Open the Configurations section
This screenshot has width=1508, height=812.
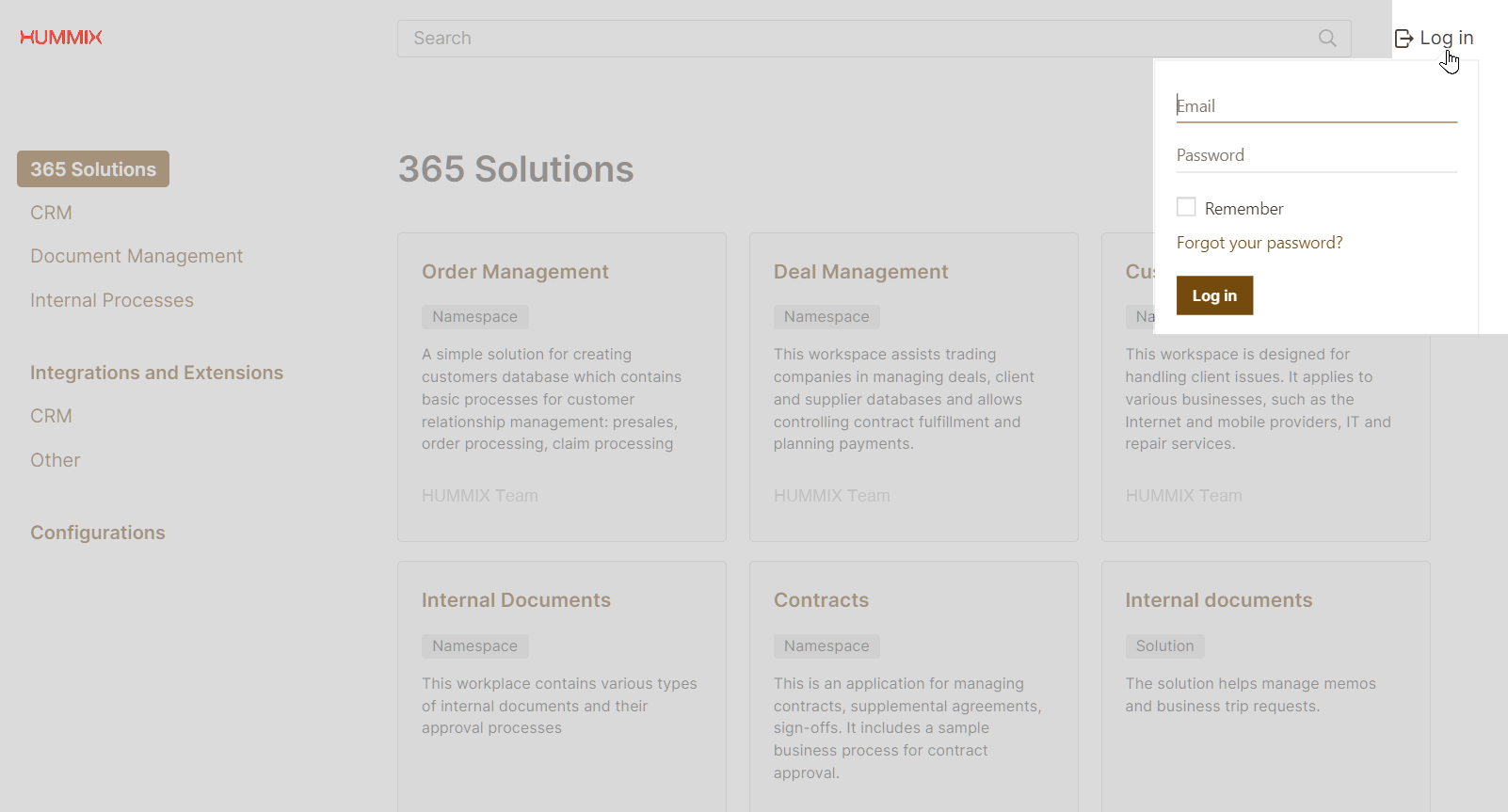pyautogui.click(x=98, y=533)
